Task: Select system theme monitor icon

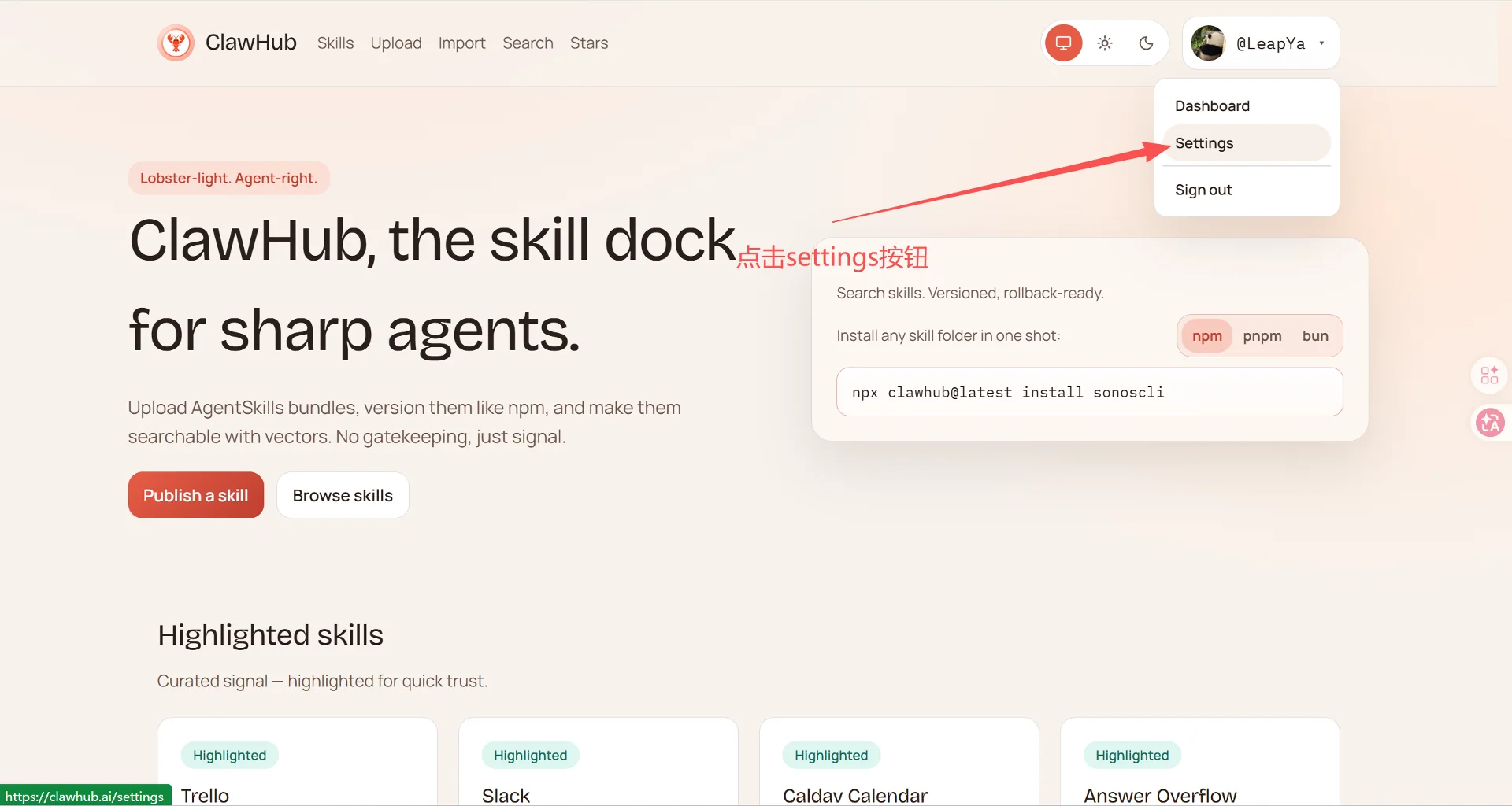Action: tap(1063, 43)
